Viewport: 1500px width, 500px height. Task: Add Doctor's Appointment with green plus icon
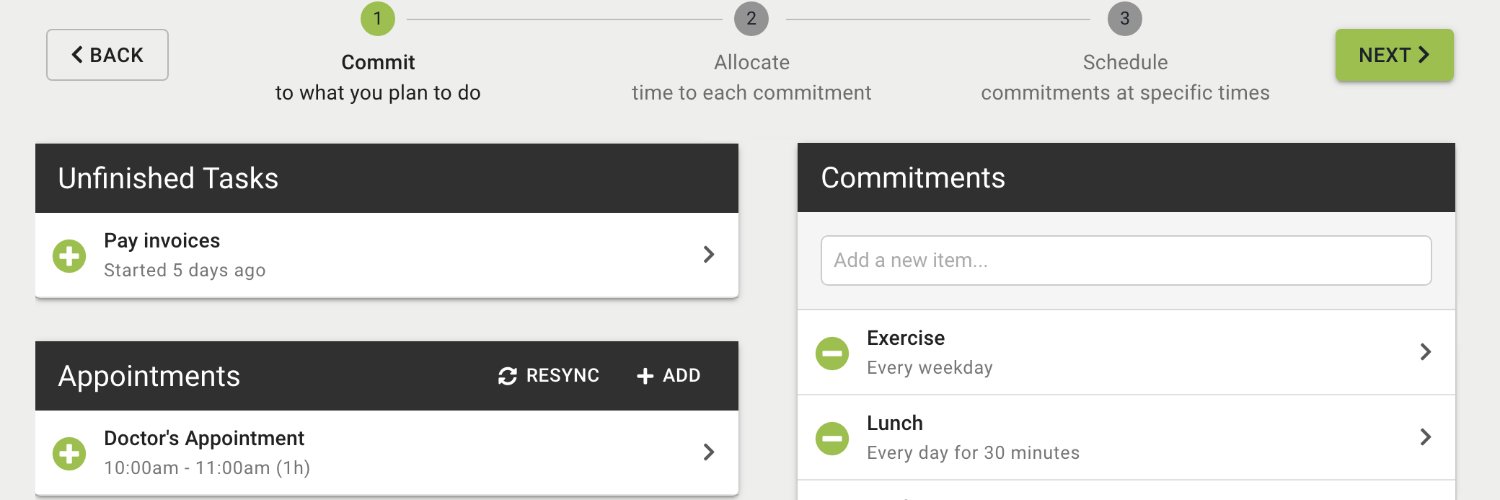coord(69,453)
